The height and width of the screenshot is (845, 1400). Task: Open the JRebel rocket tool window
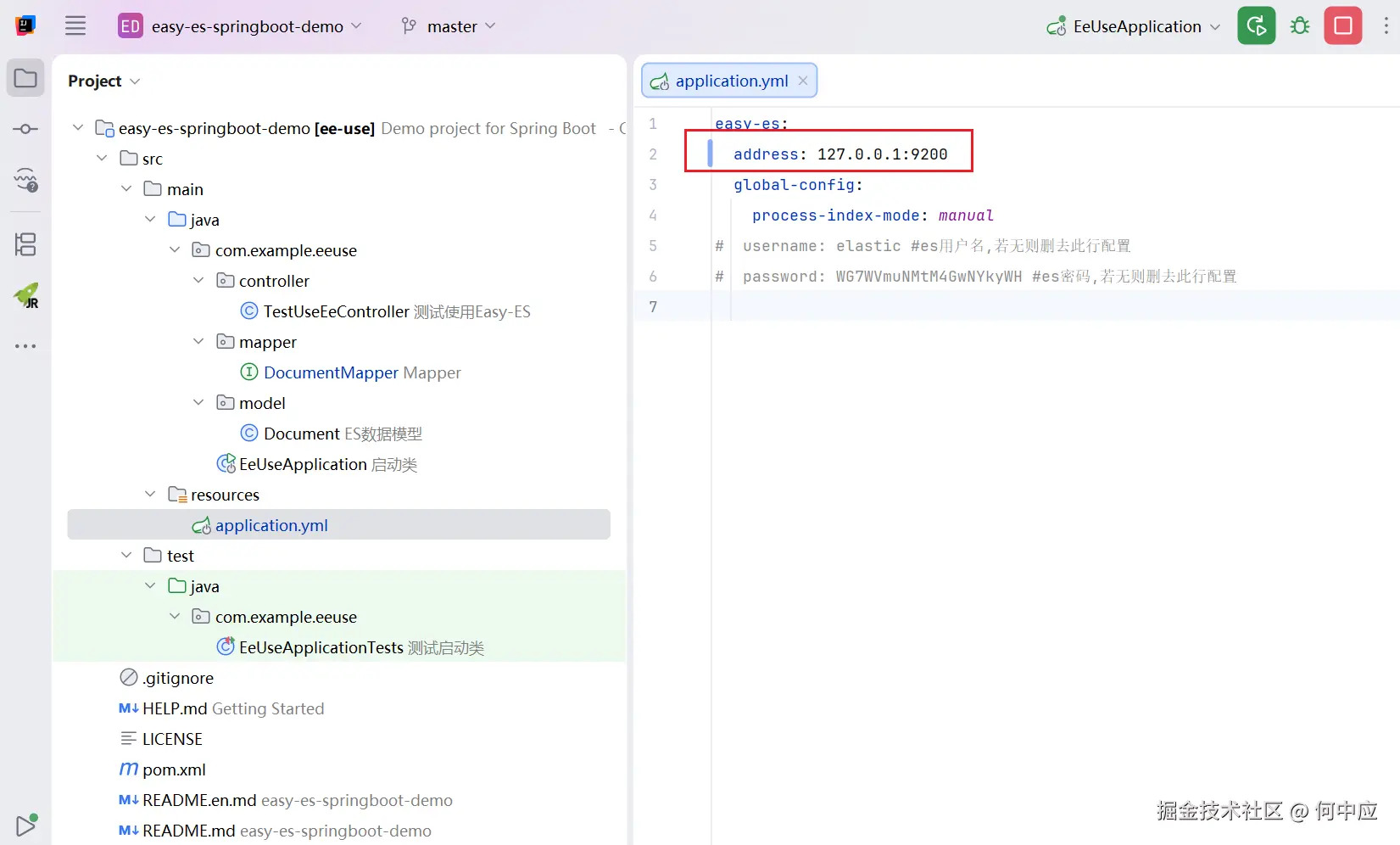click(x=25, y=295)
